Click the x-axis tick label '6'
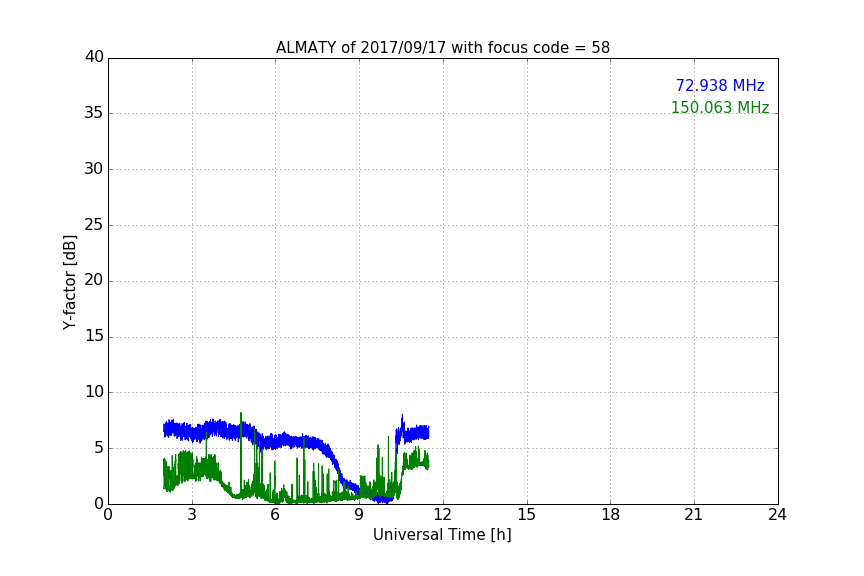Screen dimensions: 864x576 click(x=275, y=515)
